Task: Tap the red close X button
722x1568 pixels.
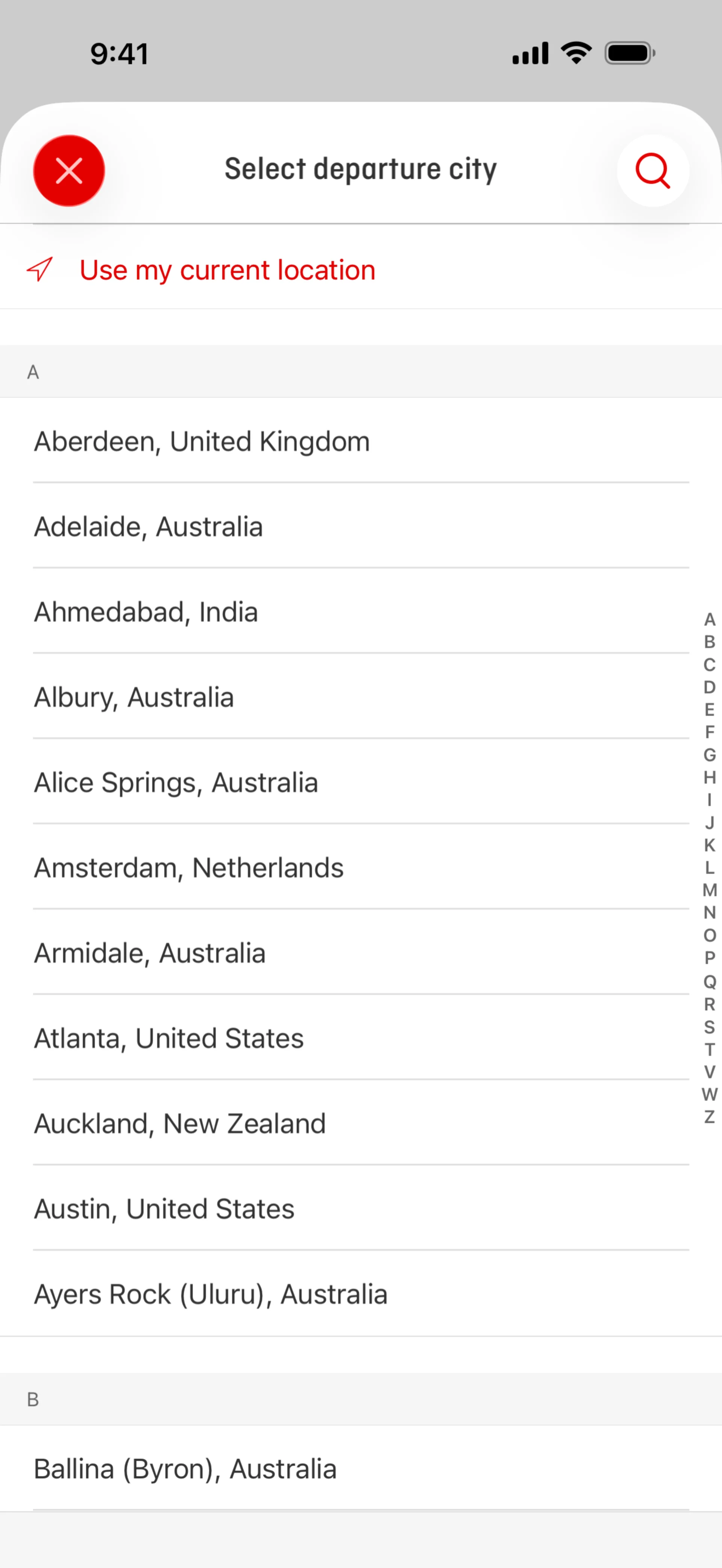Action: pyautogui.click(x=69, y=170)
